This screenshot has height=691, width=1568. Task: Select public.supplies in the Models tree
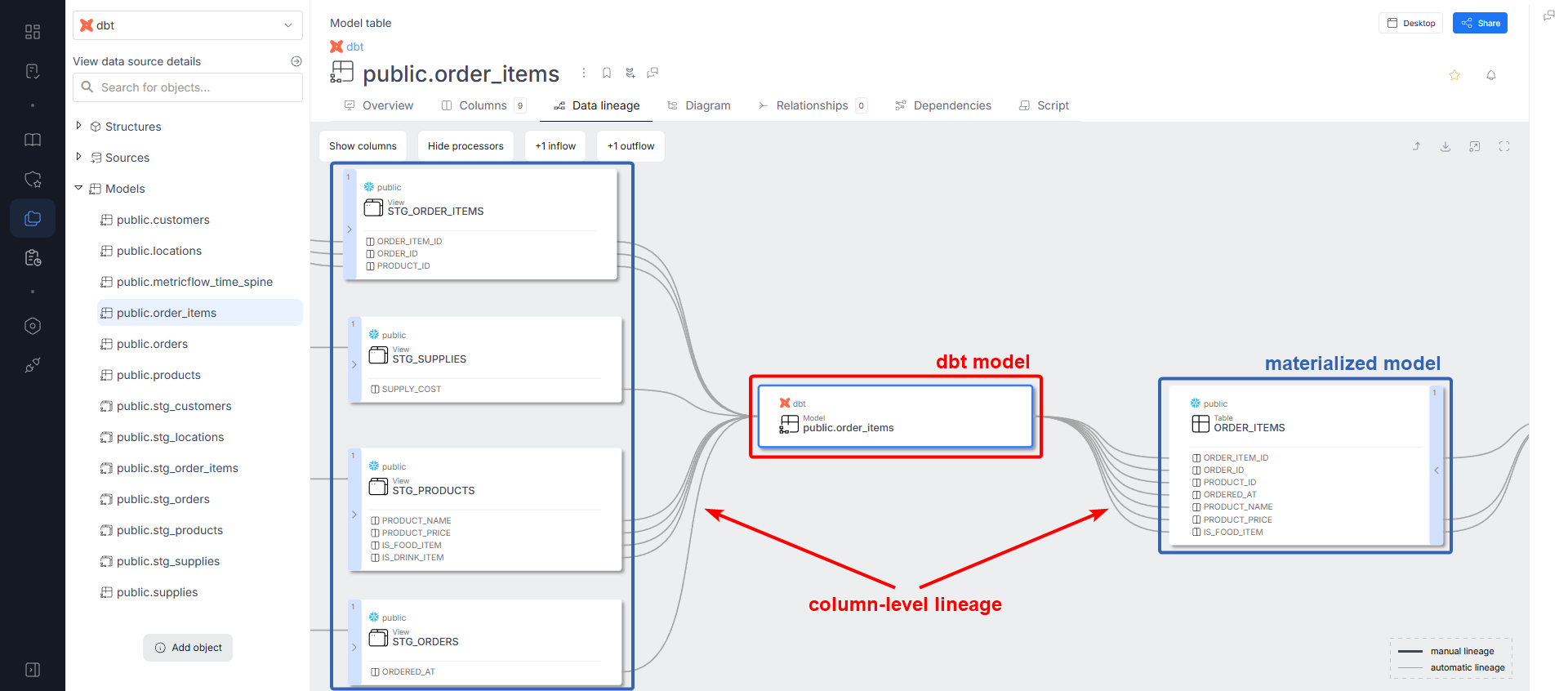point(157,592)
